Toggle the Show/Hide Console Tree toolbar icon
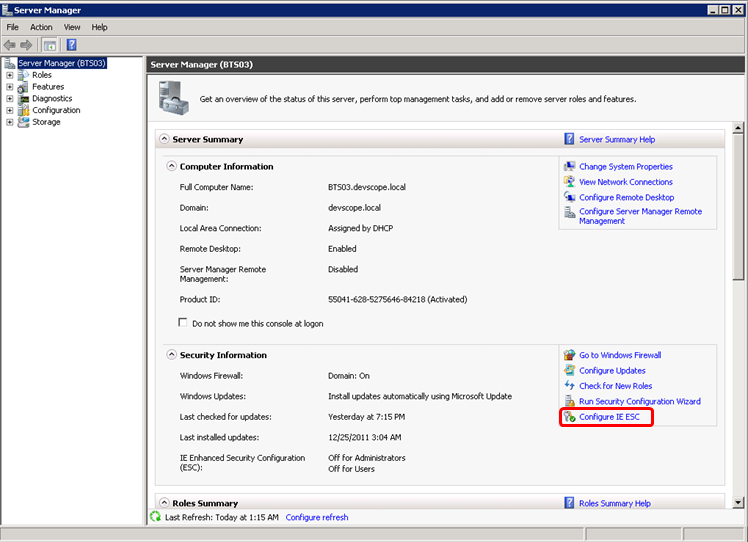748x542 pixels. point(50,45)
